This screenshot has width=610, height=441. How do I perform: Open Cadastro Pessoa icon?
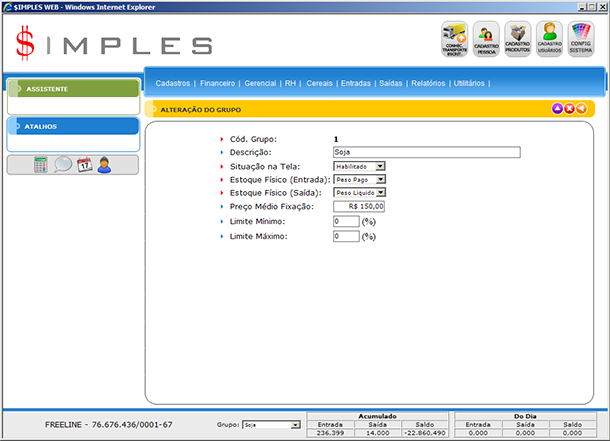487,40
